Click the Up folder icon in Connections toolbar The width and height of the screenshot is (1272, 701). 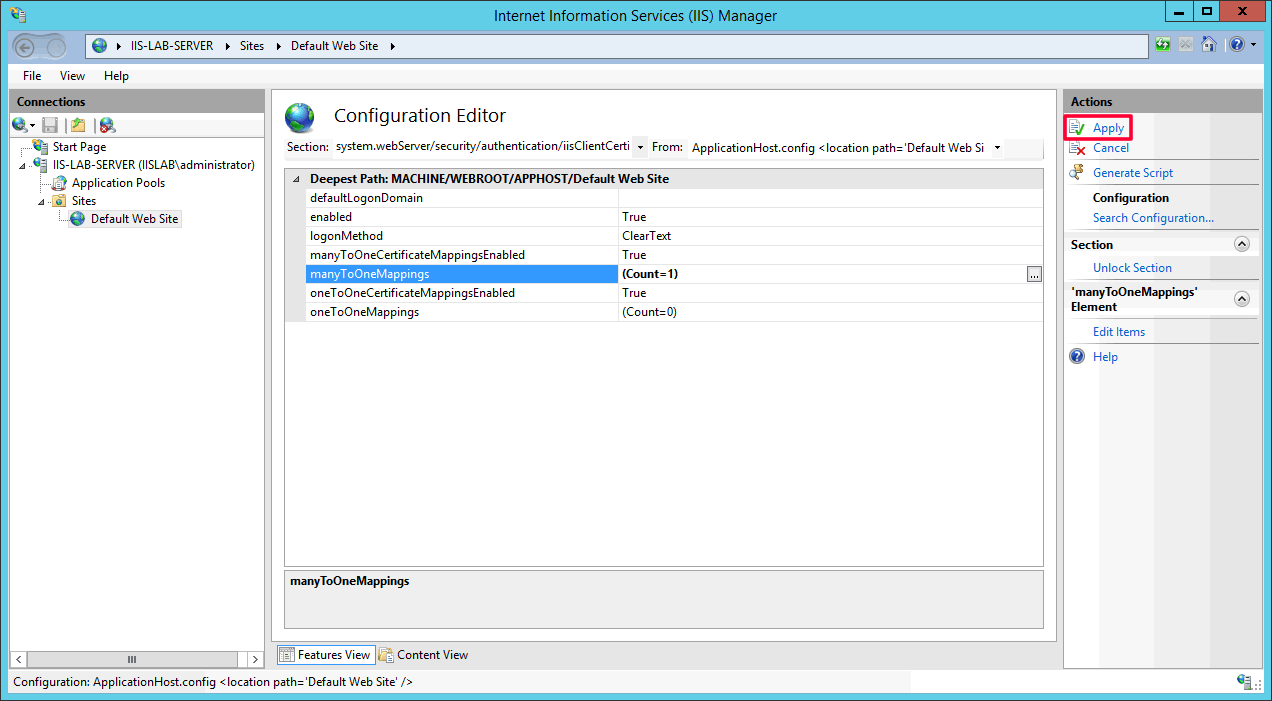point(78,125)
